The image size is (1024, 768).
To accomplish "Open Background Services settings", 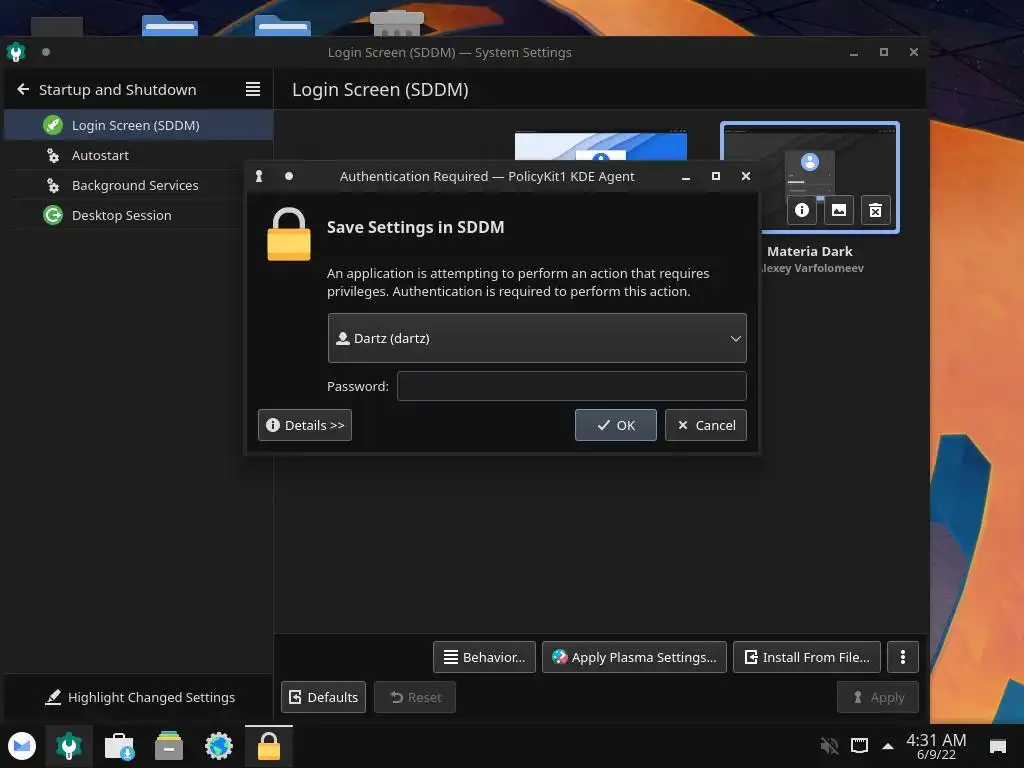I will pyautogui.click(x=138, y=185).
